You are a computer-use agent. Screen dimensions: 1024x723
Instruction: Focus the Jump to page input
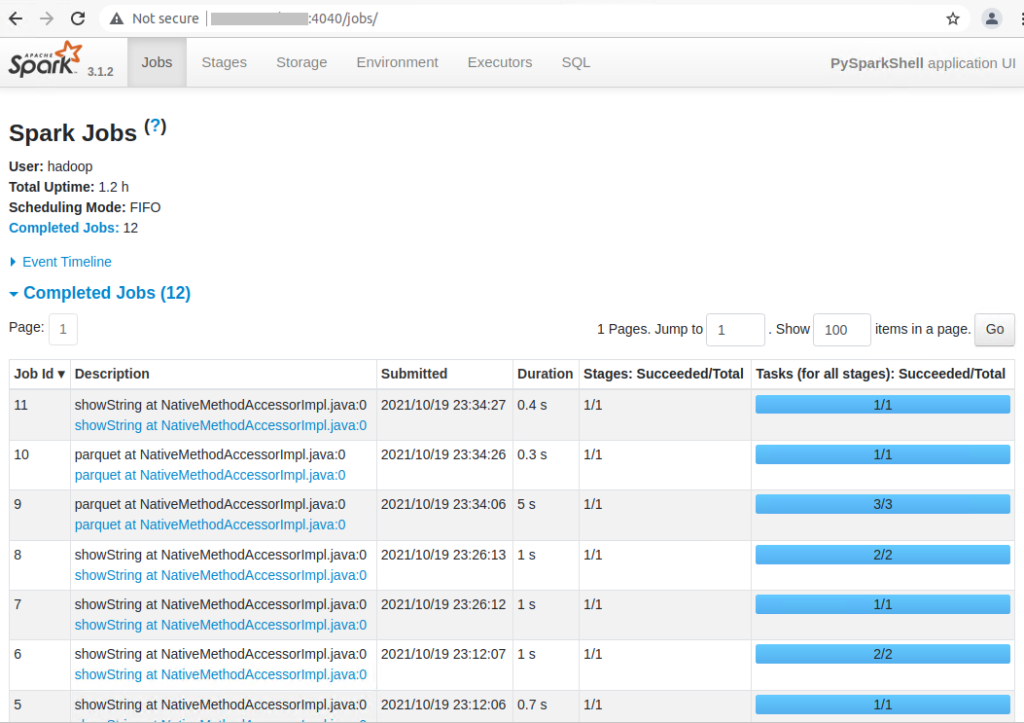[x=735, y=330]
